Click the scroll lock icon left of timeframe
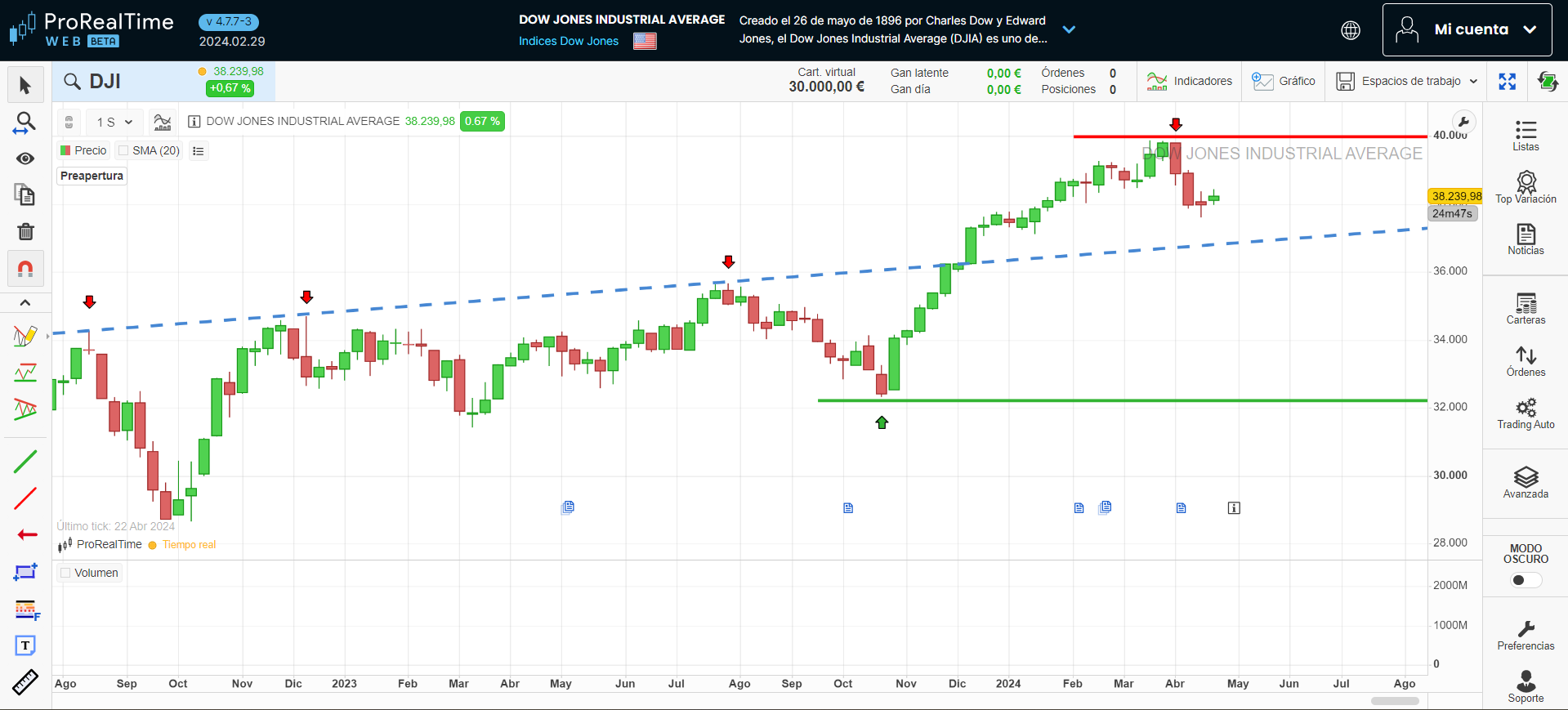 pyautogui.click(x=69, y=122)
